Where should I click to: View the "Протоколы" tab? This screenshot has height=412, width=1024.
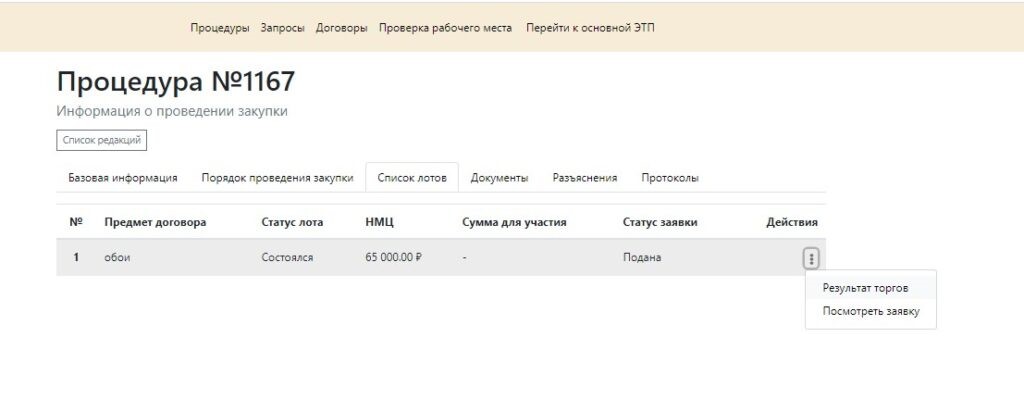[x=670, y=178]
